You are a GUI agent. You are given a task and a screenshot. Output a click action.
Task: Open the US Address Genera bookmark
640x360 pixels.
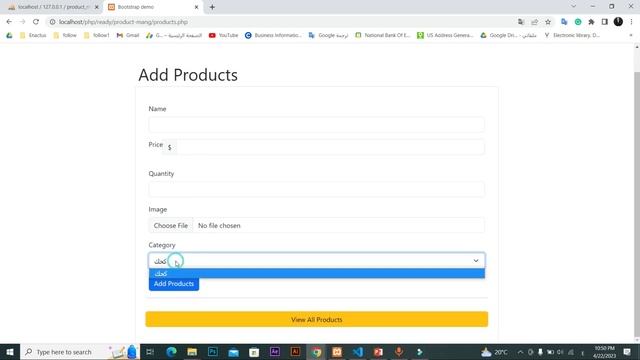tap(445, 36)
